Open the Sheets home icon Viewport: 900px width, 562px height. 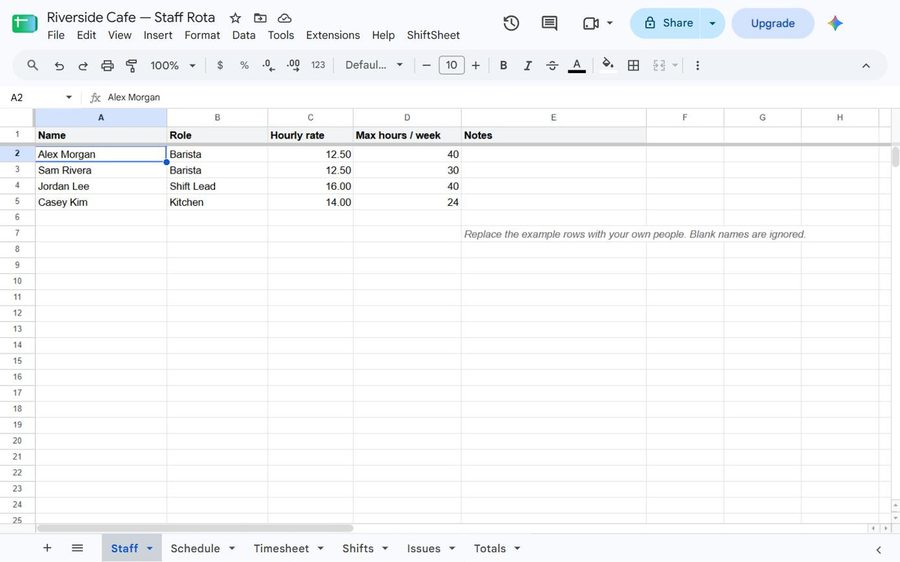[x=24, y=24]
